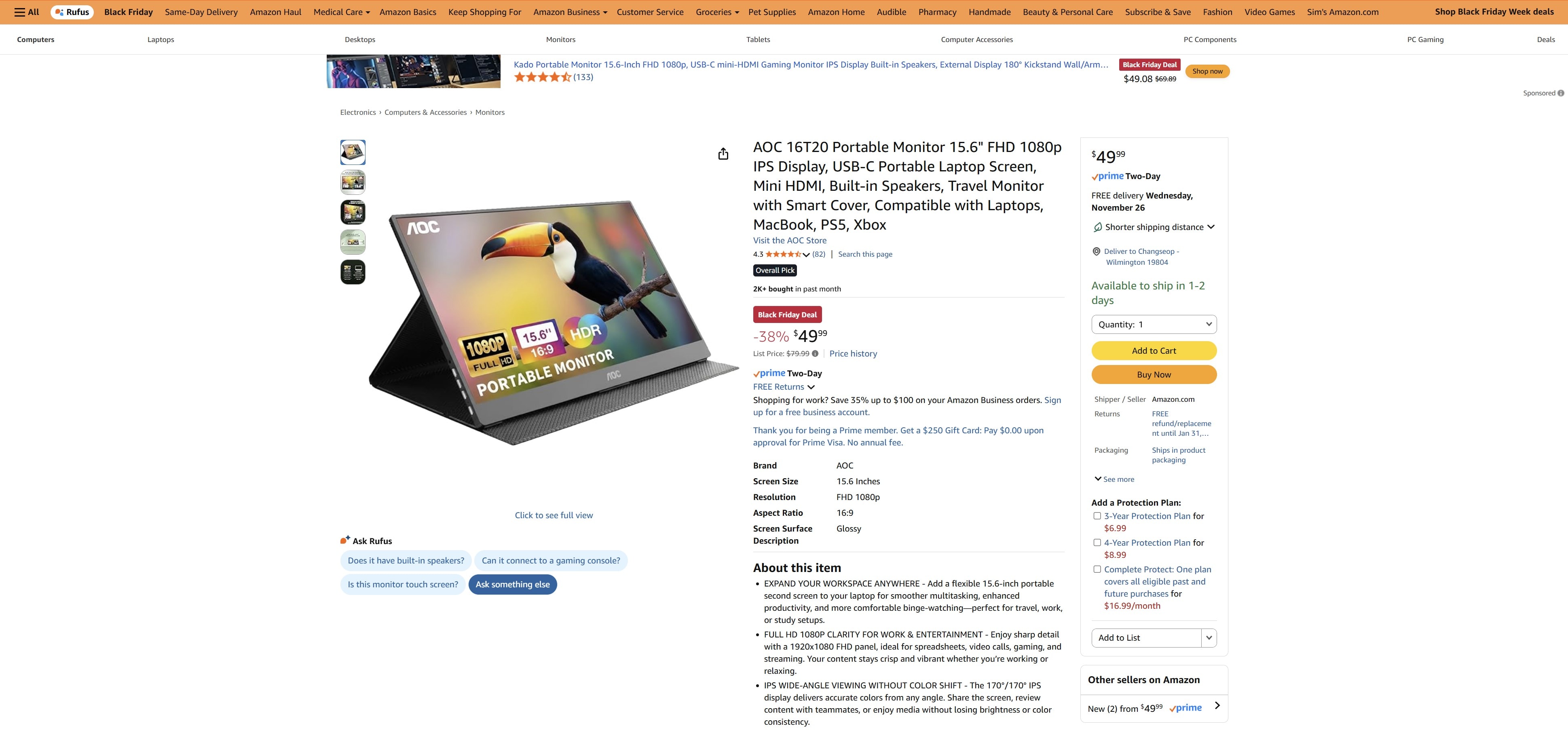Click the Add to Cart button
Viewport: 1568px width, 730px height.
pyautogui.click(x=1154, y=350)
